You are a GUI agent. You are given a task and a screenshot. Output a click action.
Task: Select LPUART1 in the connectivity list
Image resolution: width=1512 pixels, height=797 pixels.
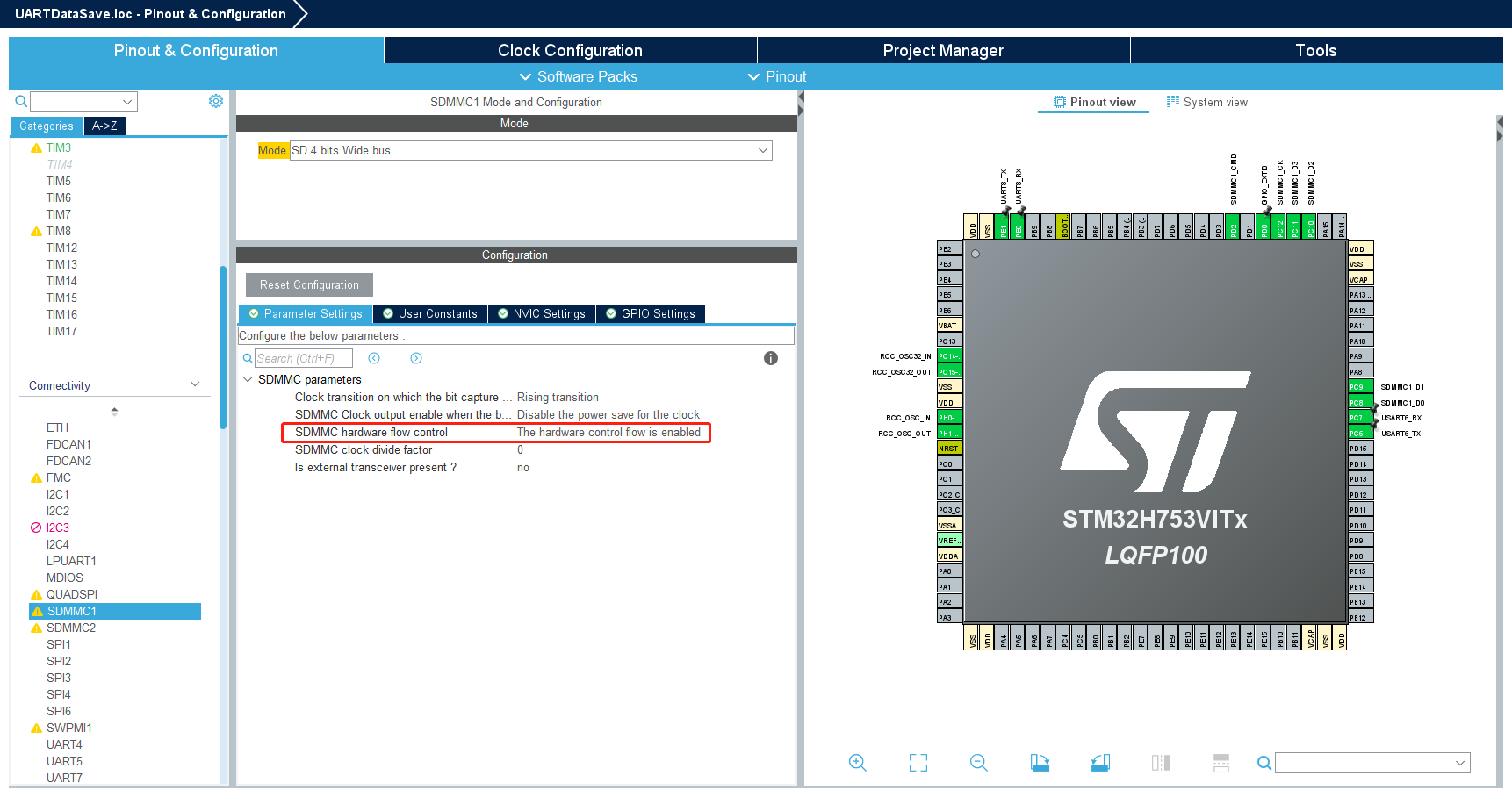tap(71, 562)
